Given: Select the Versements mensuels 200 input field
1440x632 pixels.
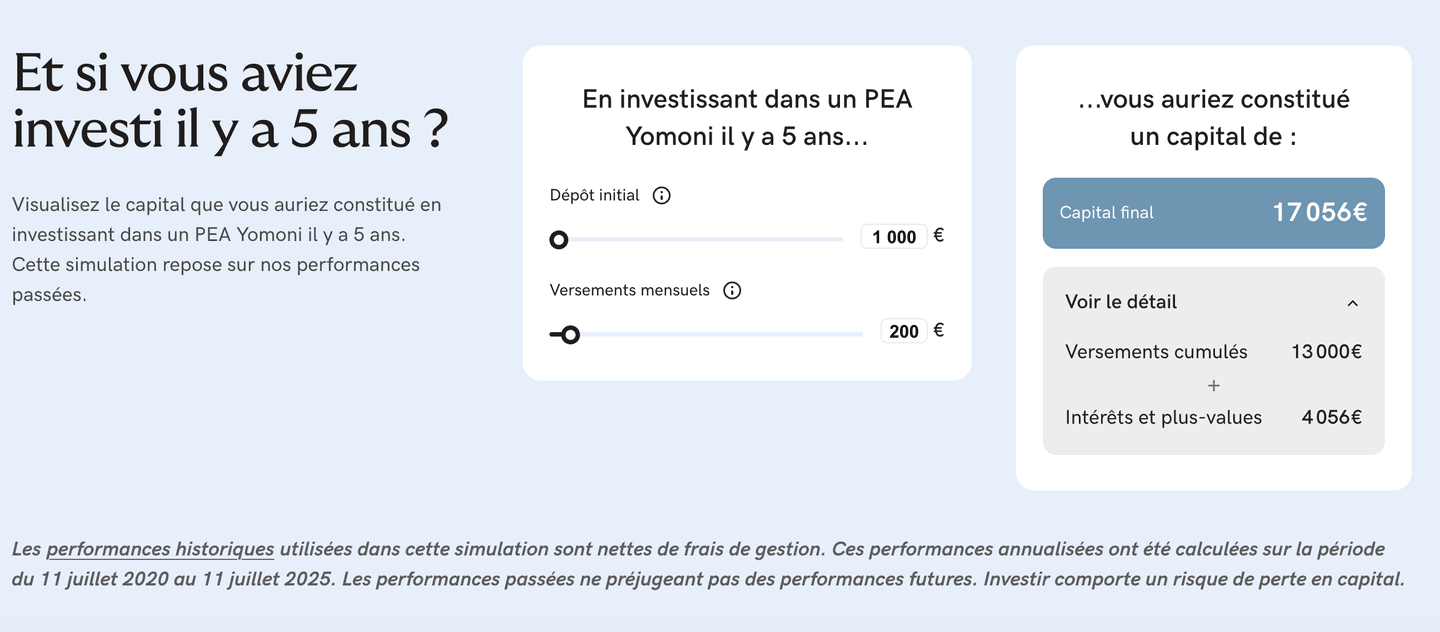Looking at the screenshot, I should (903, 331).
